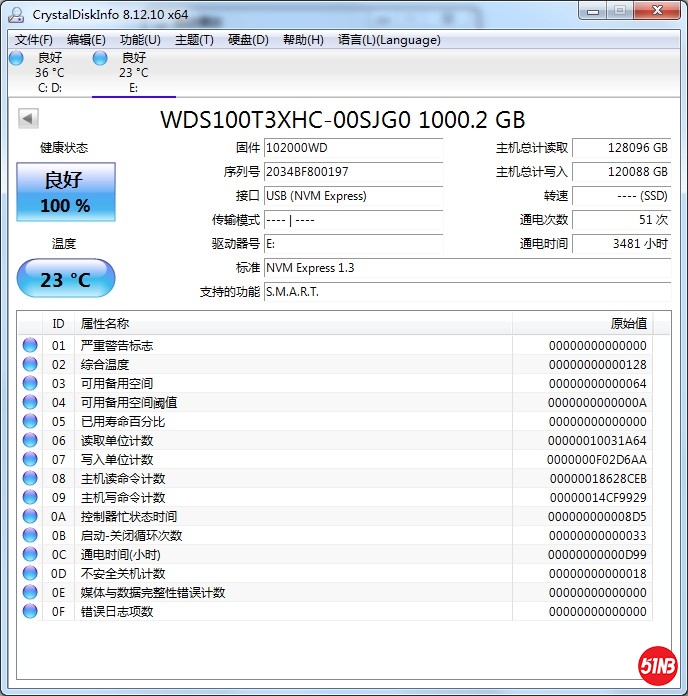Image resolution: width=688 pixels, height=696 pixels.
Task: Click status dot for row 0E 媒体与数据完整性错误计数
Action: tap(30, 592)
